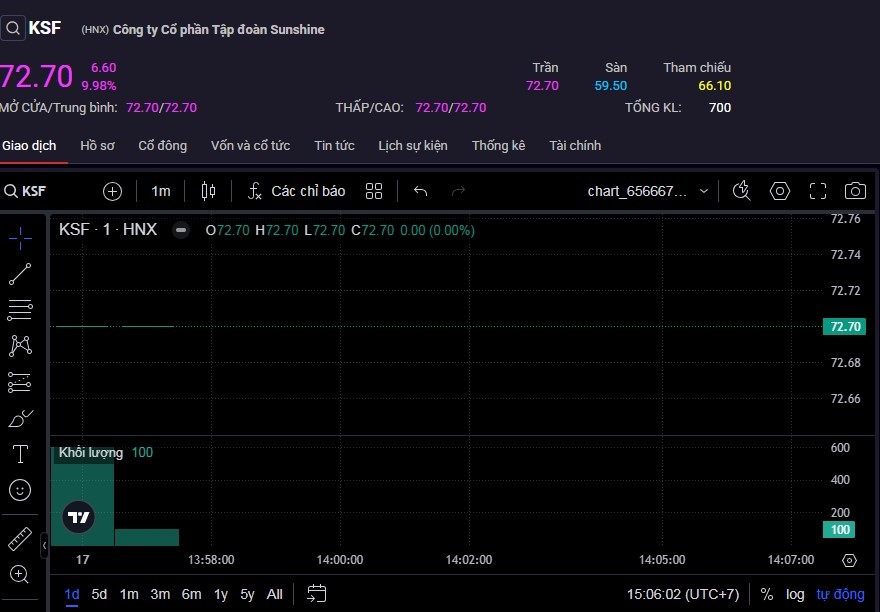Screen dimensions: 880x612
Task: Click the compare symbol plus icon
Action: tap(112, 191)
